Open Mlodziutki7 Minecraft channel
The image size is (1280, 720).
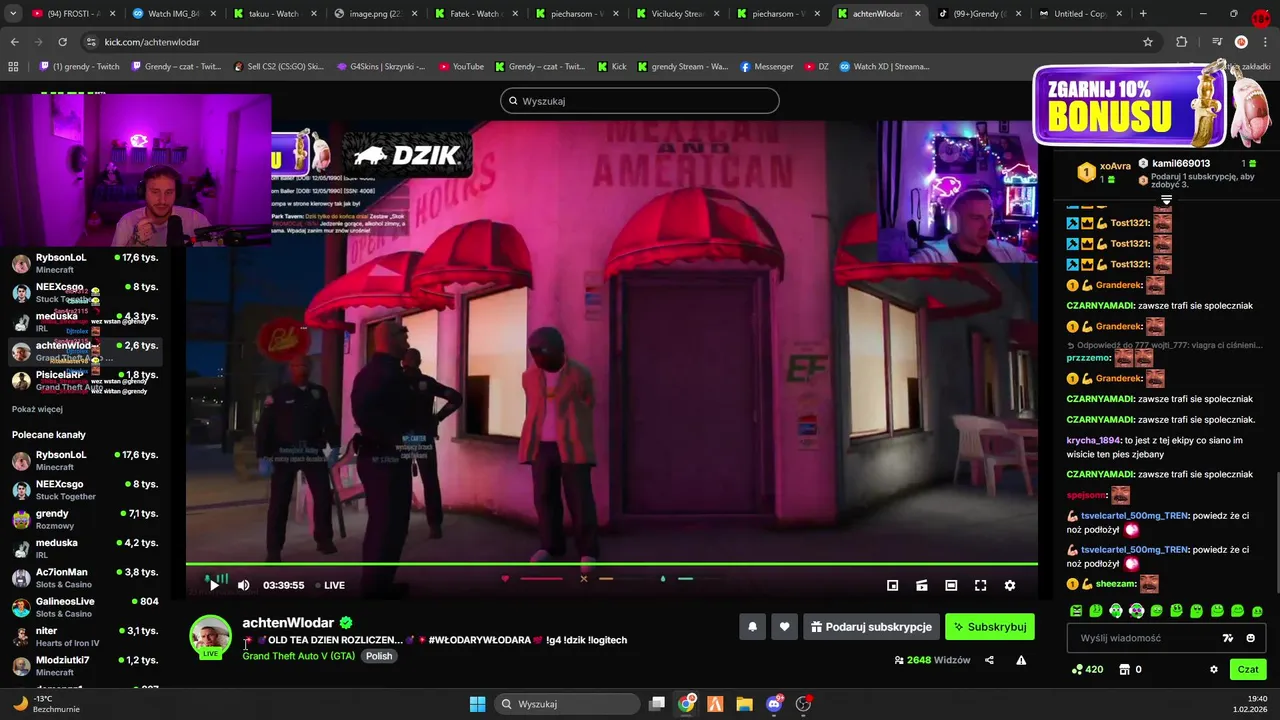click(85, 666)
